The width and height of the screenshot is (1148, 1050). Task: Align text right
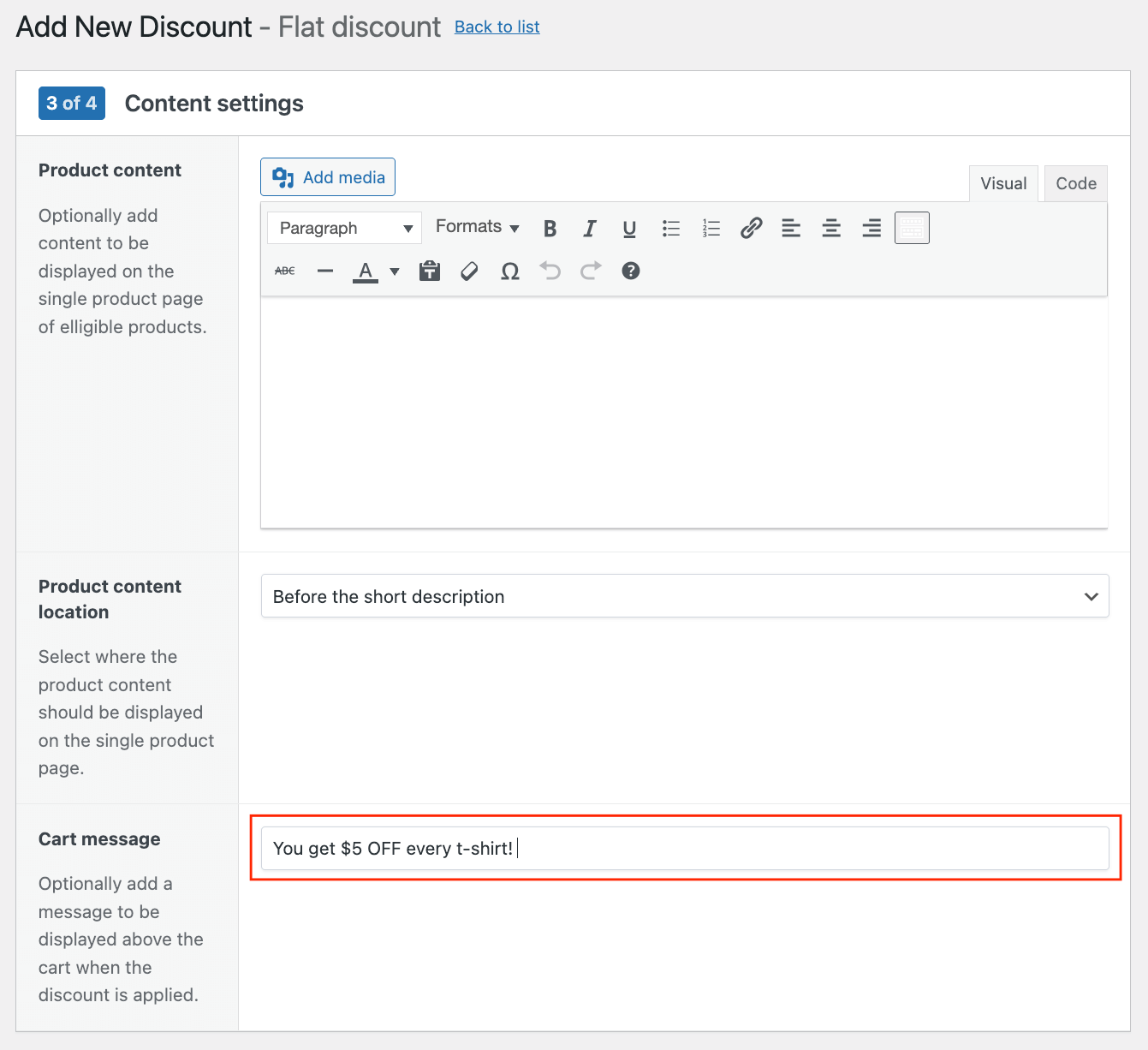[871, 228]
